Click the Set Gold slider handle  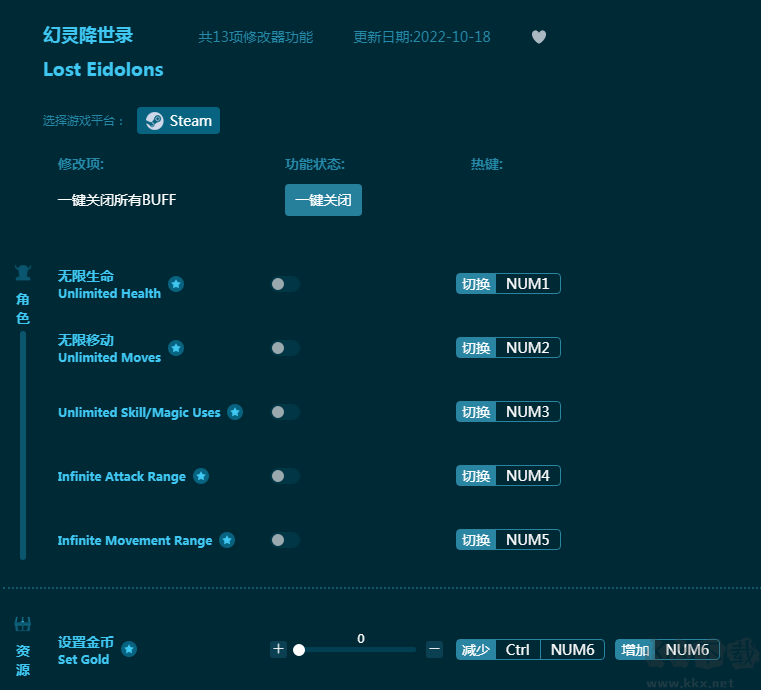pos(299,650)
